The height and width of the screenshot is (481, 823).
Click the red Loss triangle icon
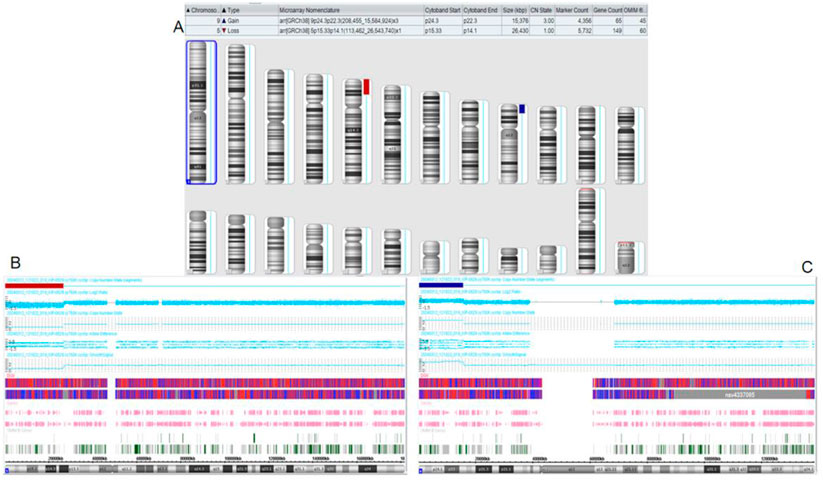coord(224,31)
